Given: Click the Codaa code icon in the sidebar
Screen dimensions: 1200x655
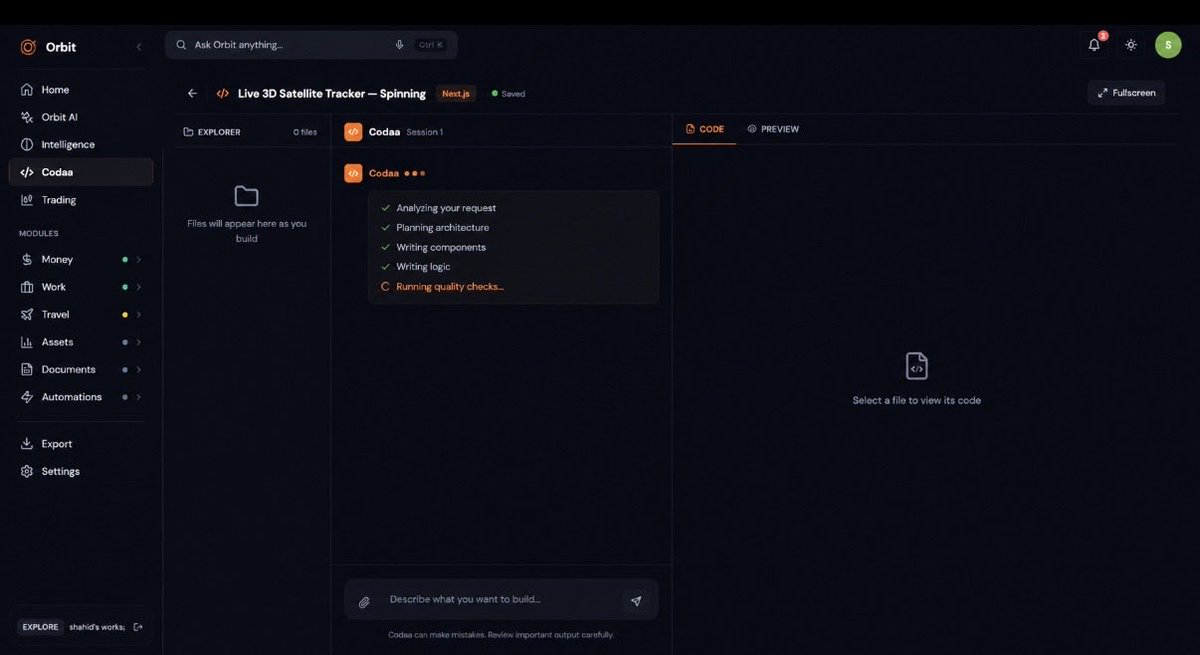Looking at the screenshot, I should [27, 172].
